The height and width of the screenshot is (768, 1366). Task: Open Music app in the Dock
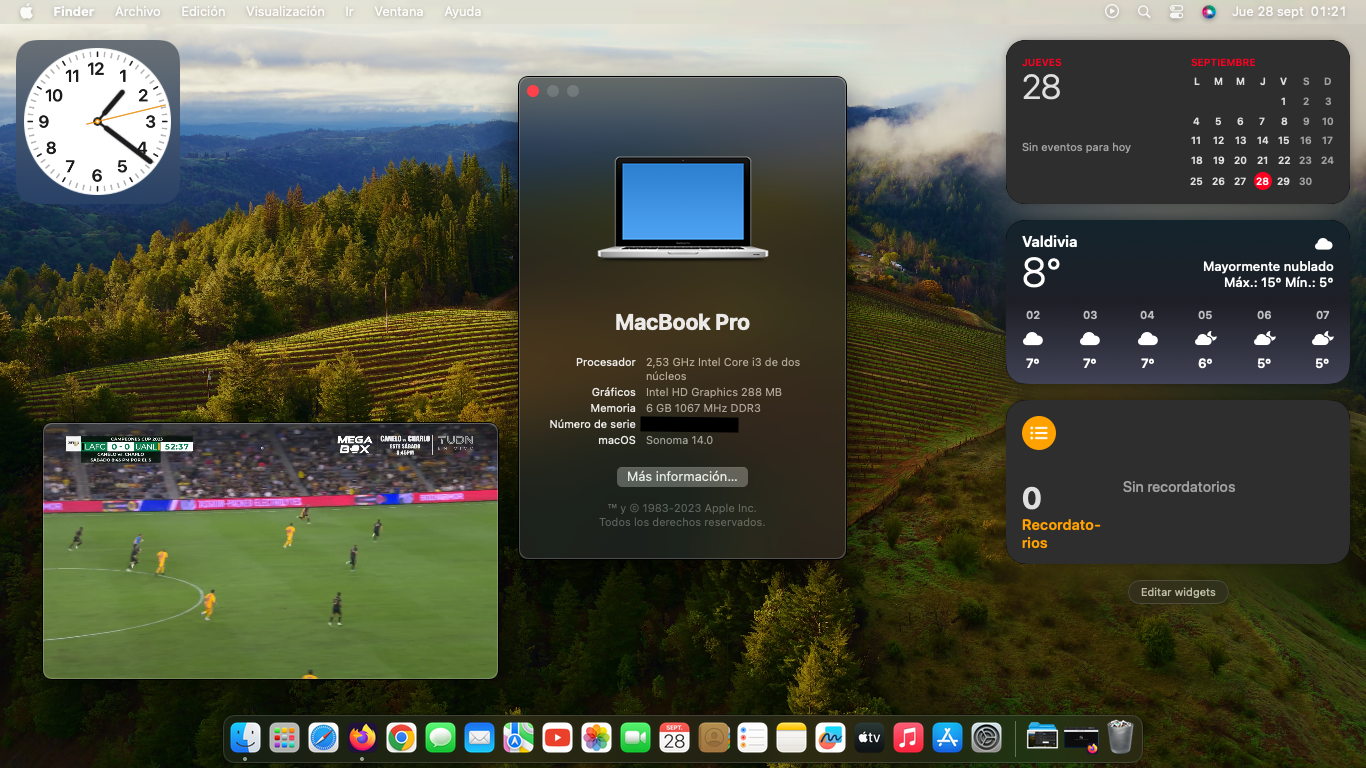pyautogui.click(x=908, y=738)
